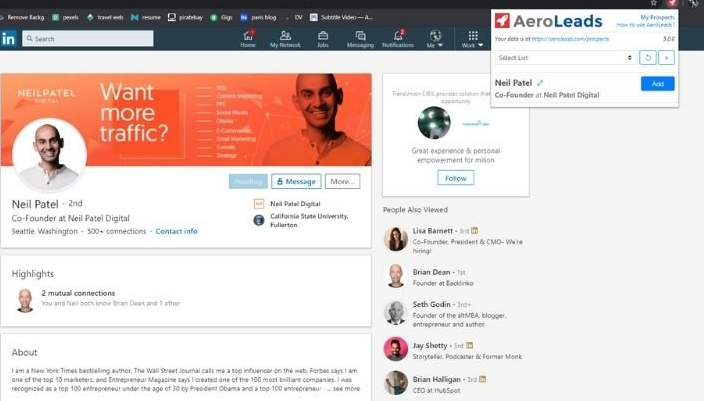Open the travel web bookmark
704x401 pixels.
pyautogui.click(x=105, y=18)
